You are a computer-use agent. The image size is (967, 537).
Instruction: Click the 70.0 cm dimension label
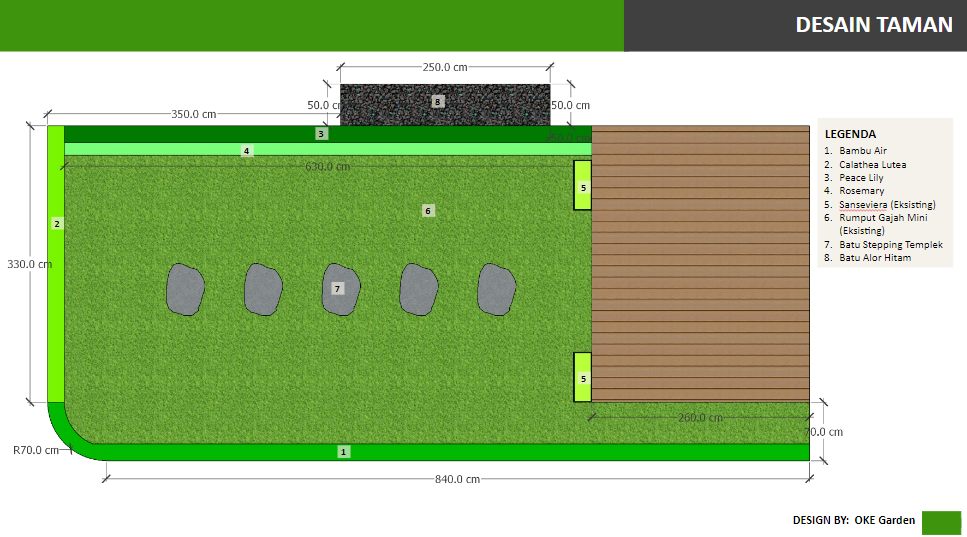point(824,432)
